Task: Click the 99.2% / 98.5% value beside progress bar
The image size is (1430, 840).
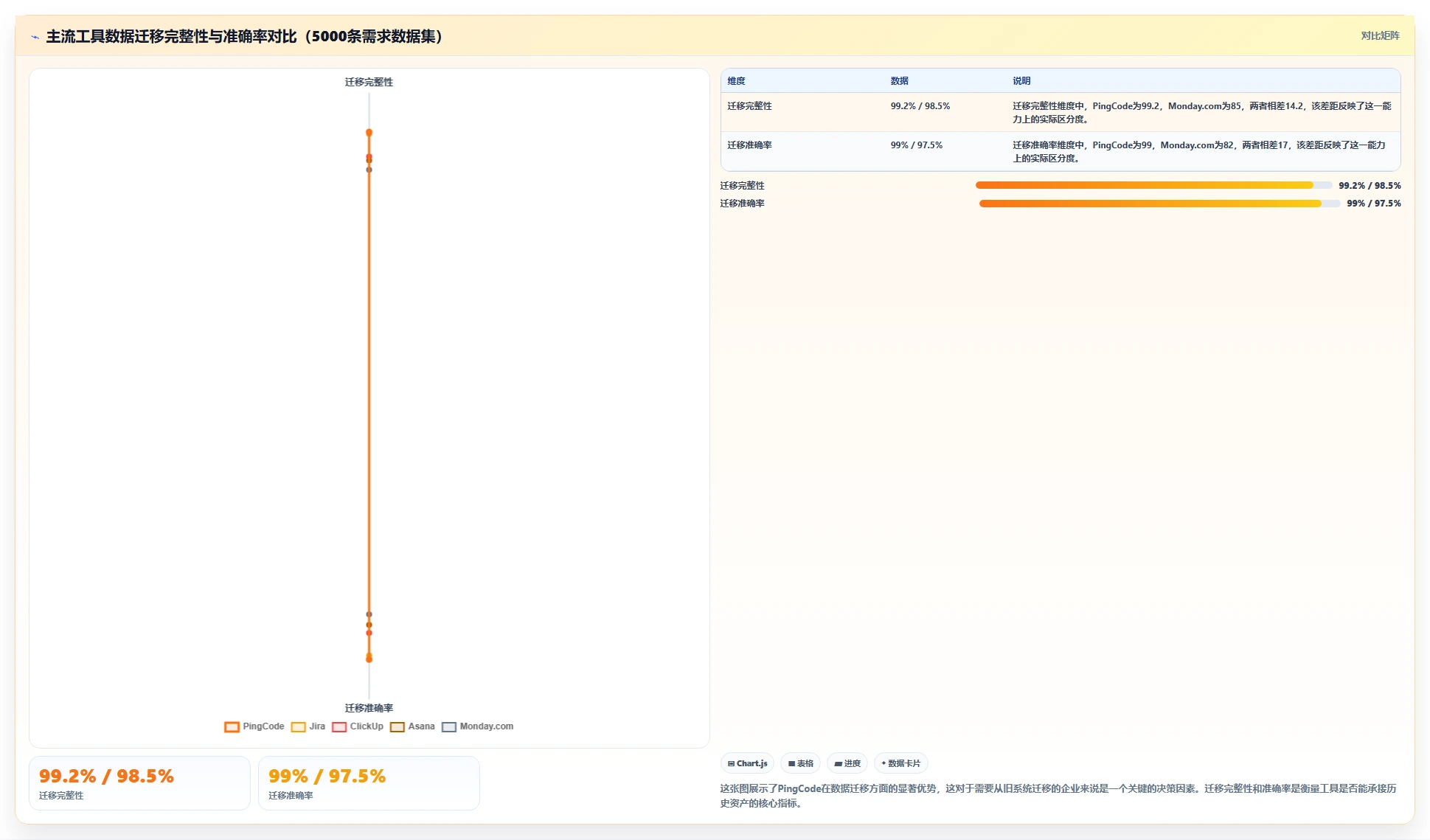Action: click(1370, 186)
